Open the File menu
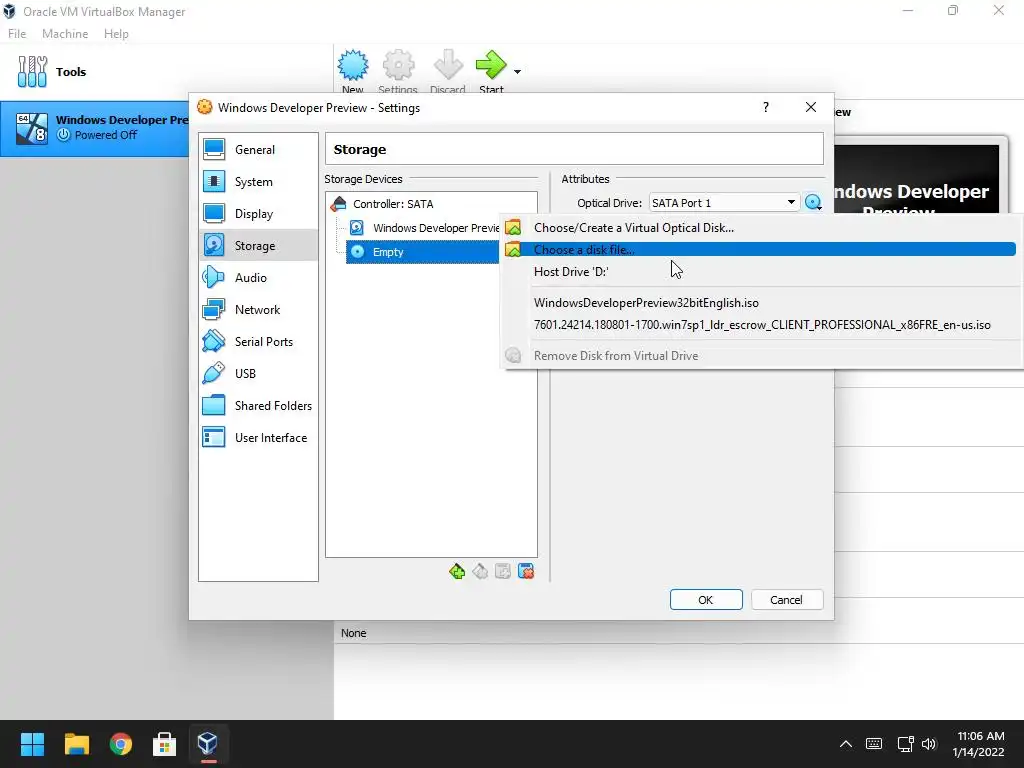 click(17, 33)
